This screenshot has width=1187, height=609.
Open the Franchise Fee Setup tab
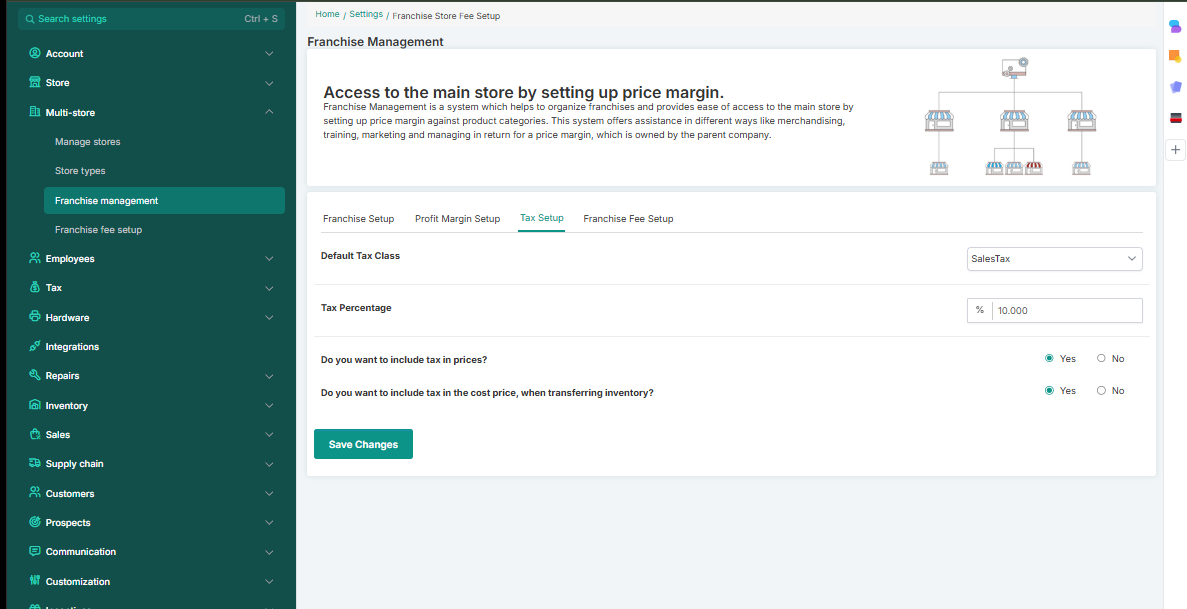(628, 219)
